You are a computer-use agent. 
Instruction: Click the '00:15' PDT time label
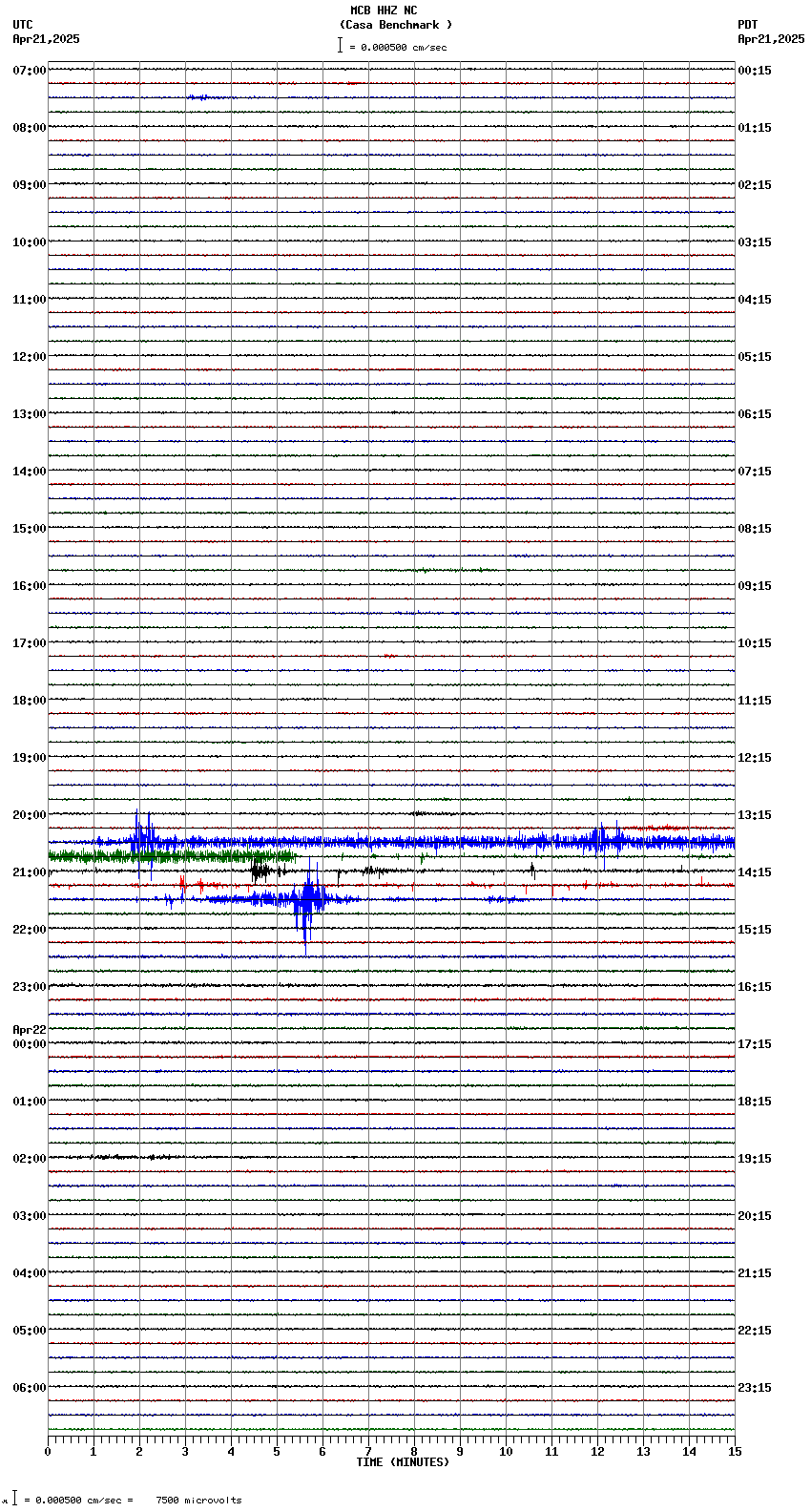755,71
